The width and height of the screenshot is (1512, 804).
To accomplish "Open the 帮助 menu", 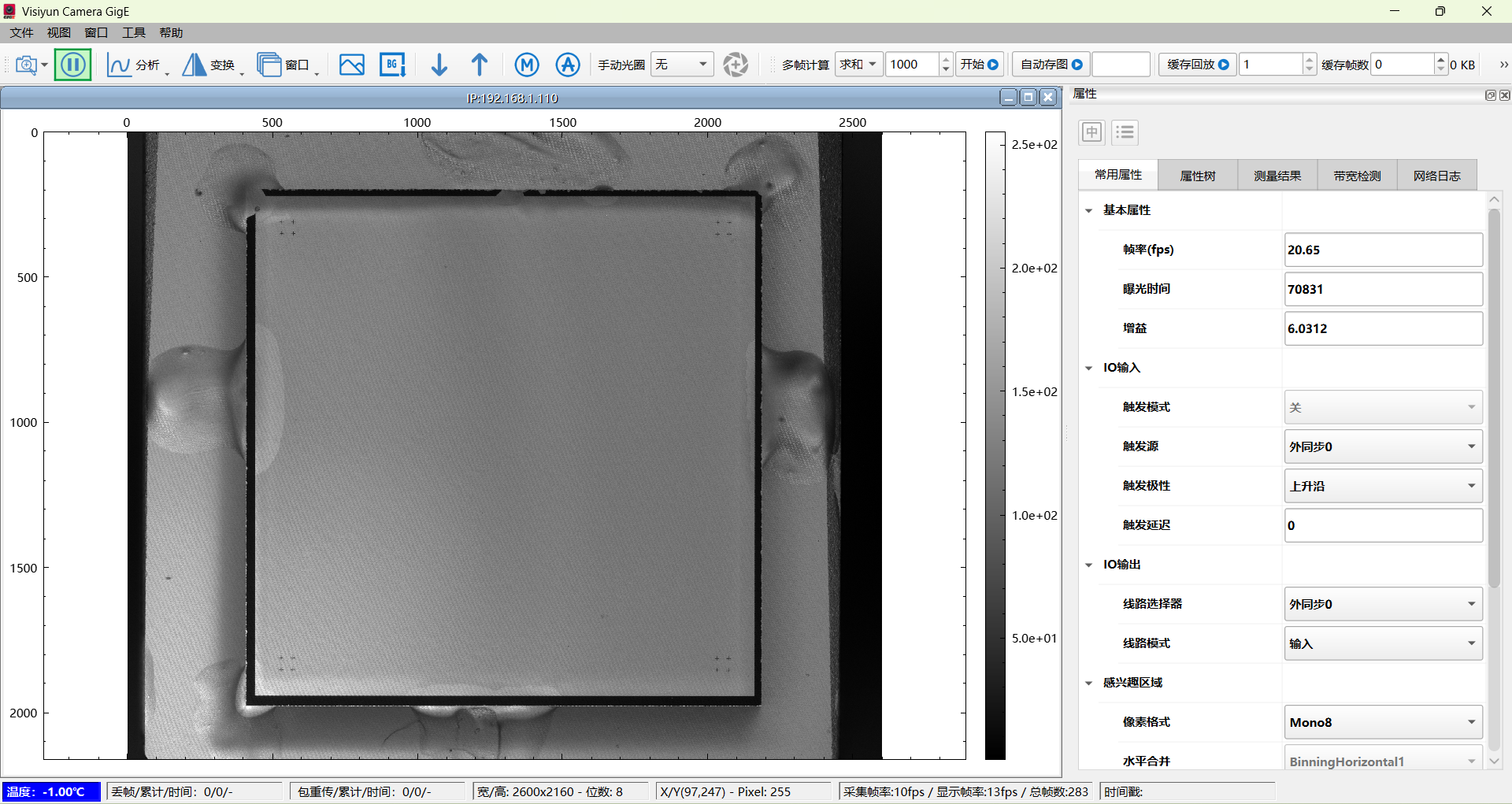I will [x=171, y=32].
